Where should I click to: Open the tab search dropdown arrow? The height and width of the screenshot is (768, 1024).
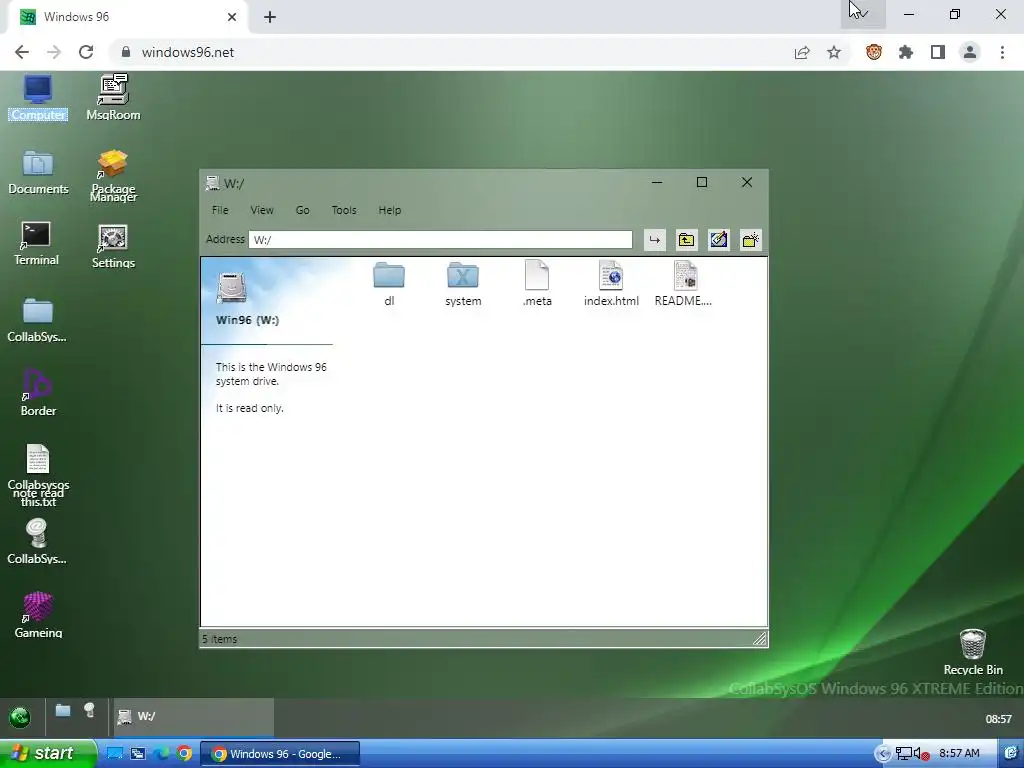click(x=863, y=14)
